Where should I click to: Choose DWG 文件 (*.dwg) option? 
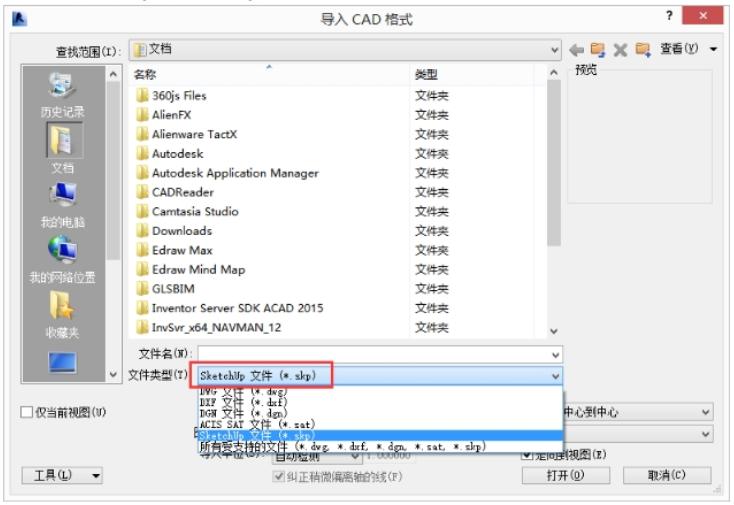tap(380, 392)
